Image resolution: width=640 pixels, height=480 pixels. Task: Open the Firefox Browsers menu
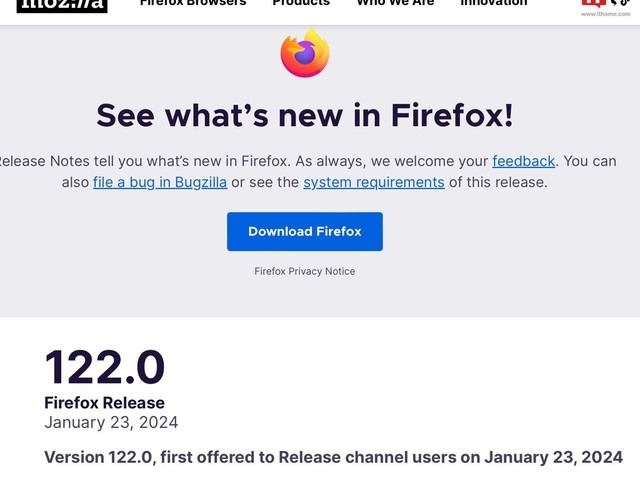pyautogui.click(x=193, y=4)
